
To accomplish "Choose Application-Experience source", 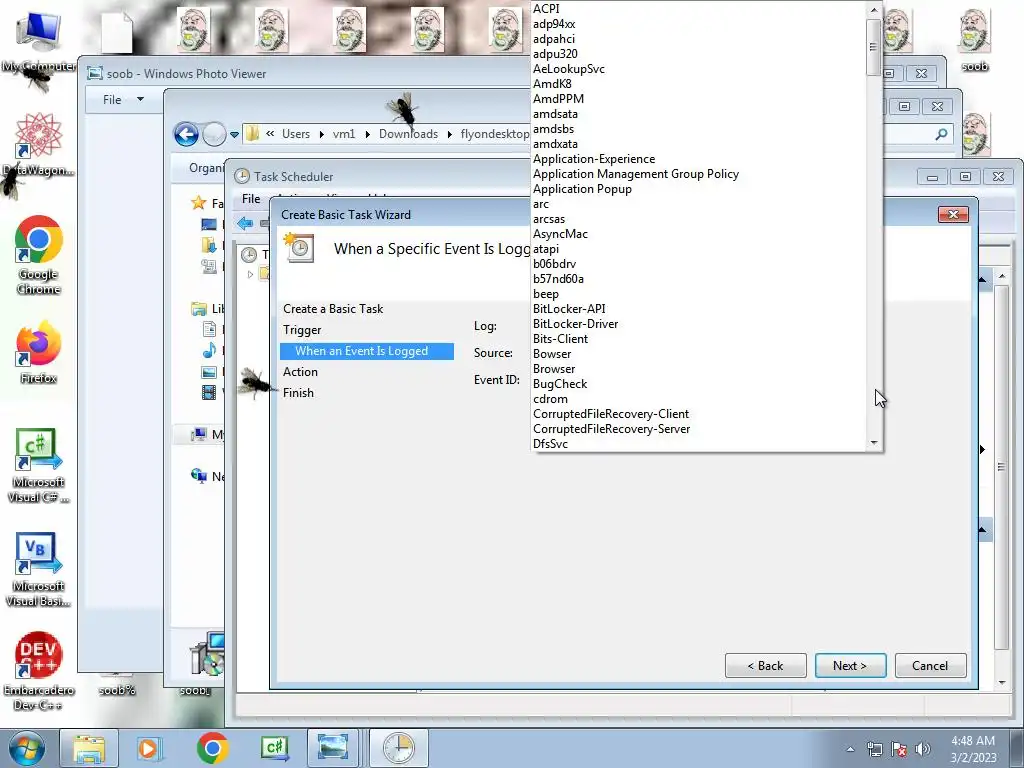I will (594, 159).
